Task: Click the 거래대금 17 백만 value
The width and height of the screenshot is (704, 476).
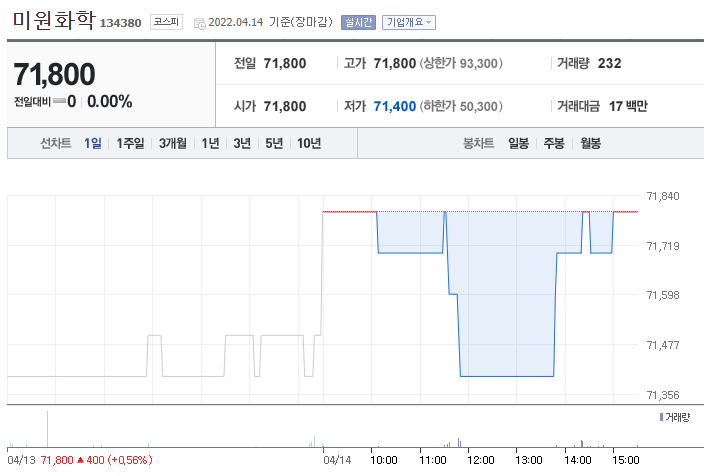Action: click(x=628, y=106)
